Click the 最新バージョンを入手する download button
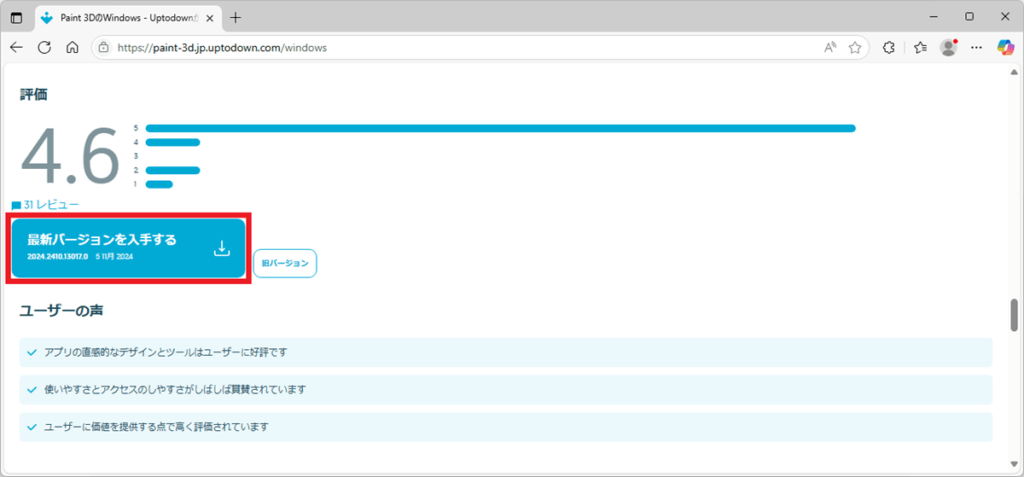Screen dimensions: 1024x477 (x=129, y=248)
